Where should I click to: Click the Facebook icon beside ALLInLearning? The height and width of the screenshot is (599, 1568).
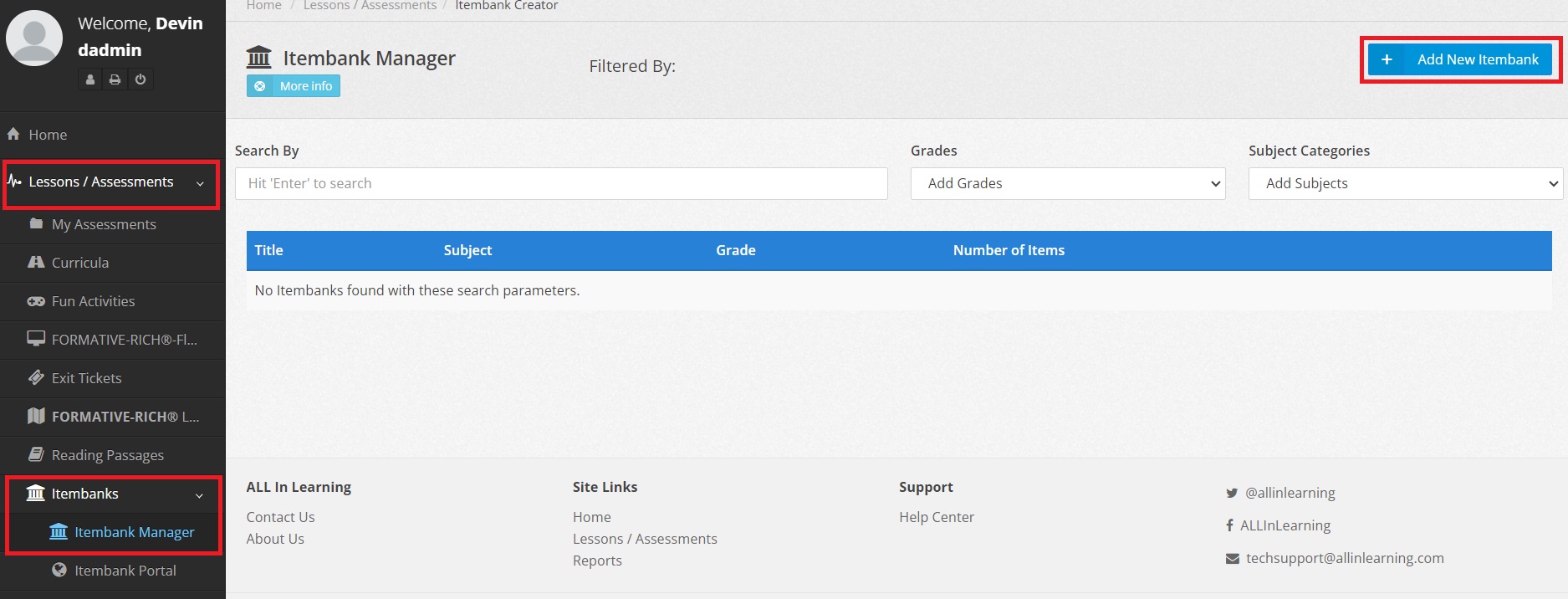coord(1229,525)
